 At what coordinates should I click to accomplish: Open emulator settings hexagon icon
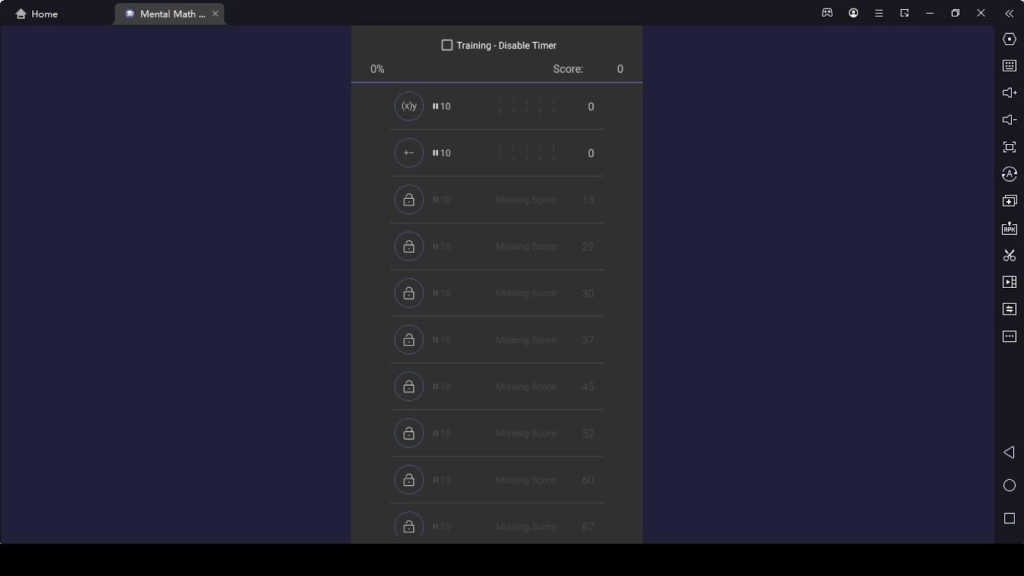(1009, 39)
